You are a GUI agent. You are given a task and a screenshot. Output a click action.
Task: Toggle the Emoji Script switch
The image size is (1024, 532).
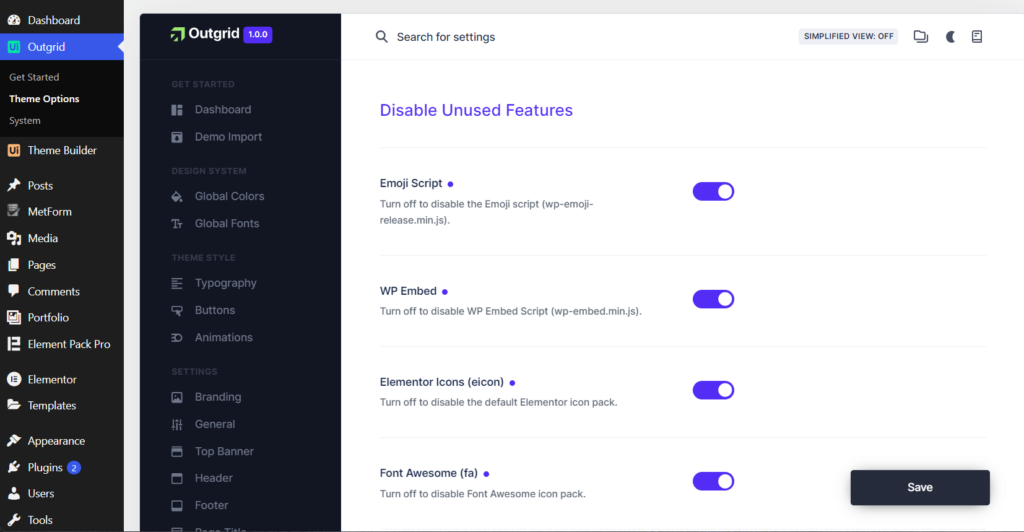pyautogui.click(x=713, y=191)
